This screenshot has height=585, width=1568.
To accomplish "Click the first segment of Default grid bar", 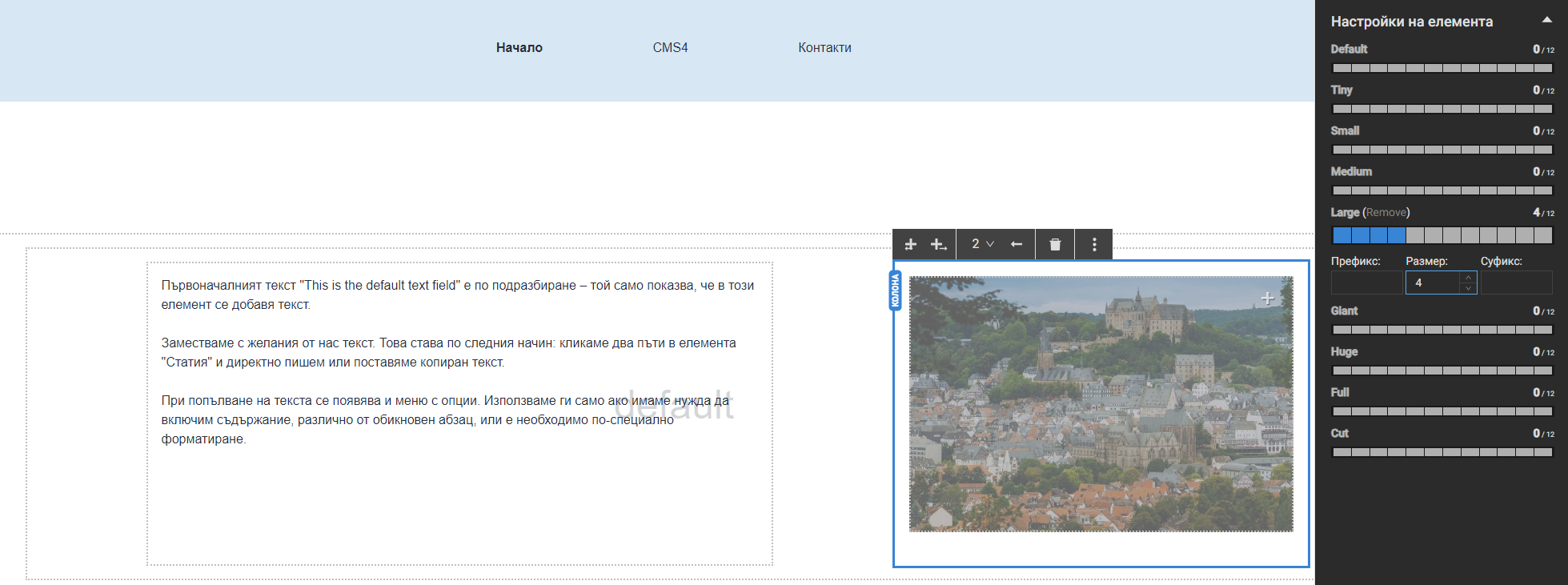I will click(x=1341, y=68).
